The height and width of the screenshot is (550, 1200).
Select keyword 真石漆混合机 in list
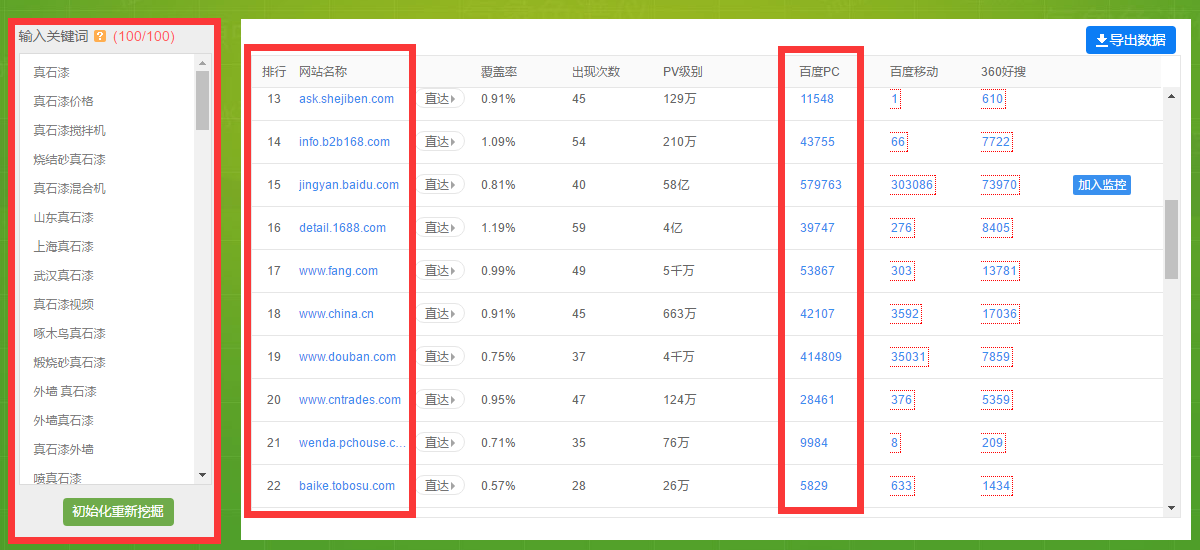point(69,188)
